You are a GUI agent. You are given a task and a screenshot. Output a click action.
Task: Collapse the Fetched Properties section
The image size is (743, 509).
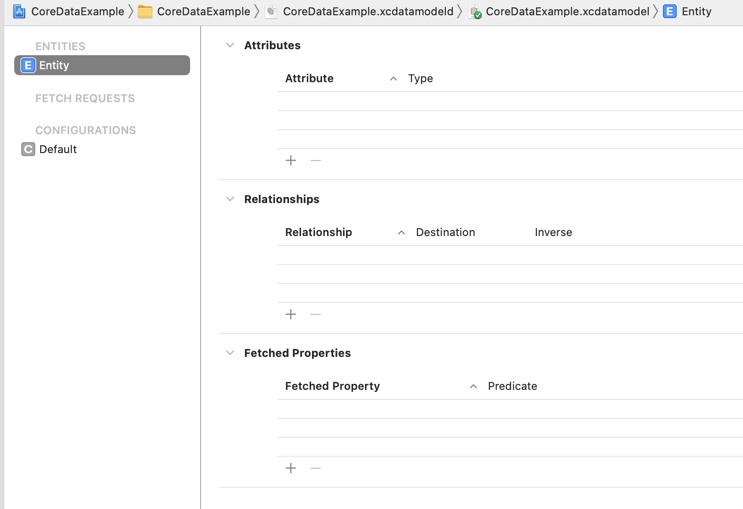[x=230, y=353]
